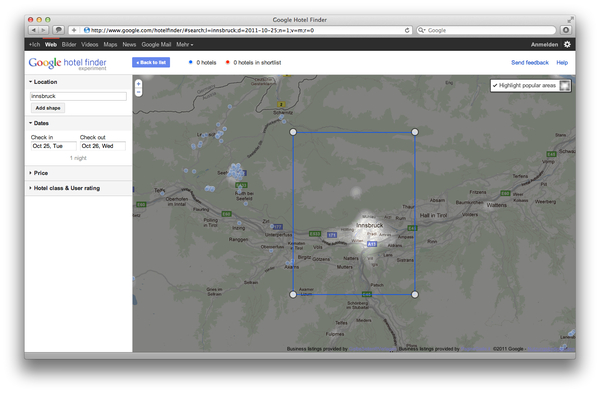Select bottom-left handle of the blue shape
The width and height of the screenshot is (600, 393).
(x=293, y=294)
